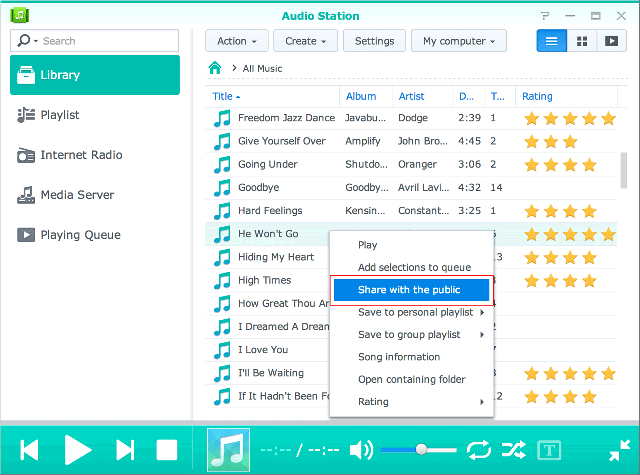Adjust the volume slider handle

[x=421, y=450]
